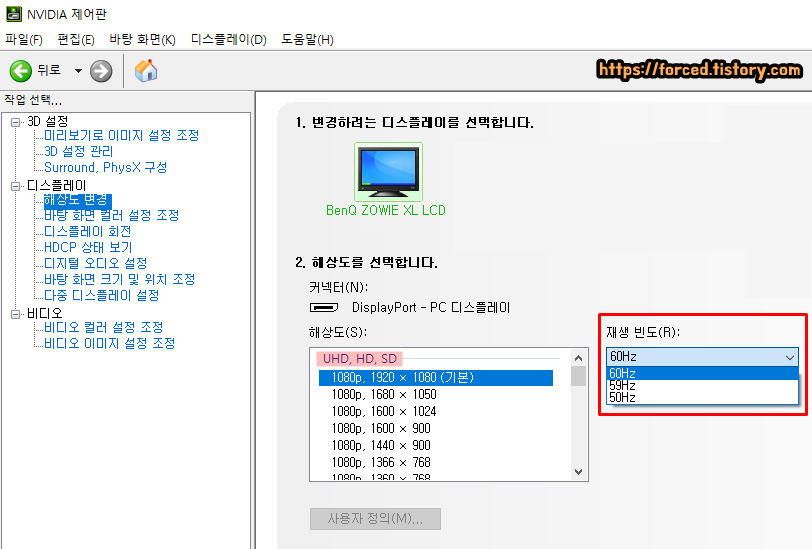
Task: Choose 50Hz from the refresh rate list
Action: [702, 397]
